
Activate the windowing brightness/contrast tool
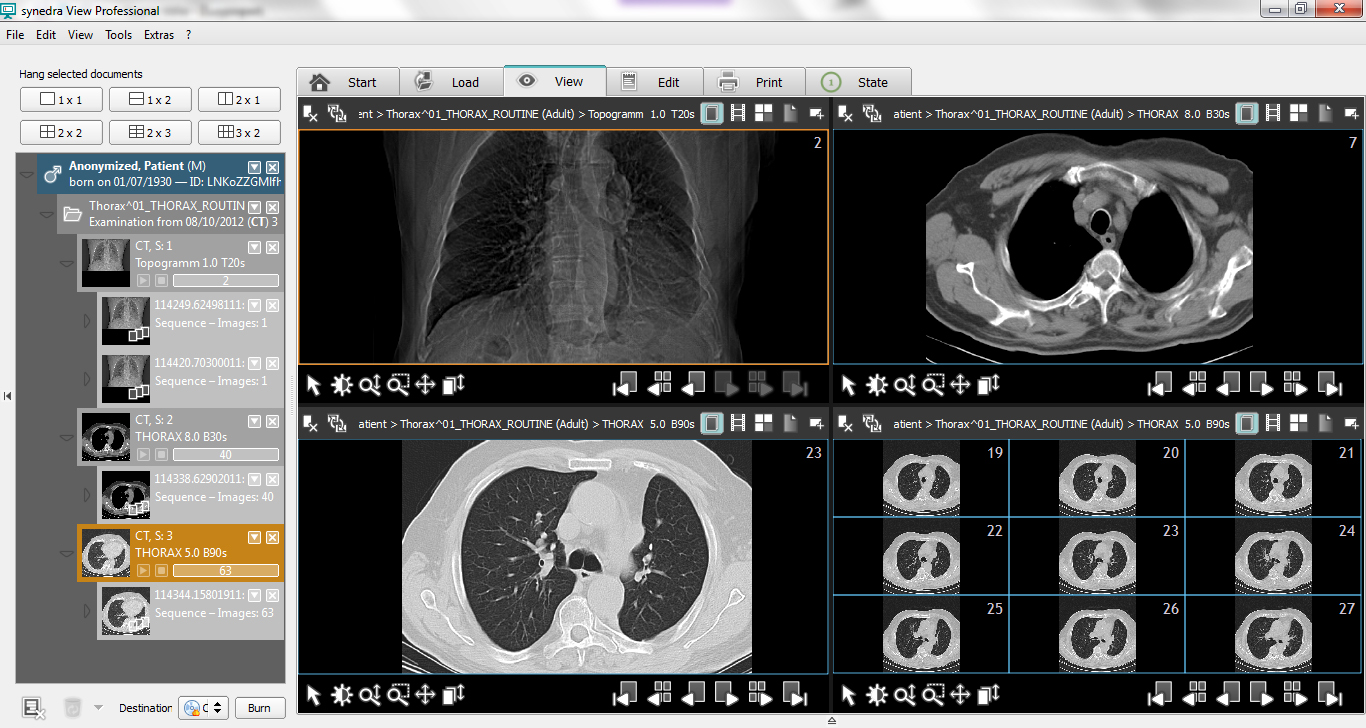click(x=342, y=384)
